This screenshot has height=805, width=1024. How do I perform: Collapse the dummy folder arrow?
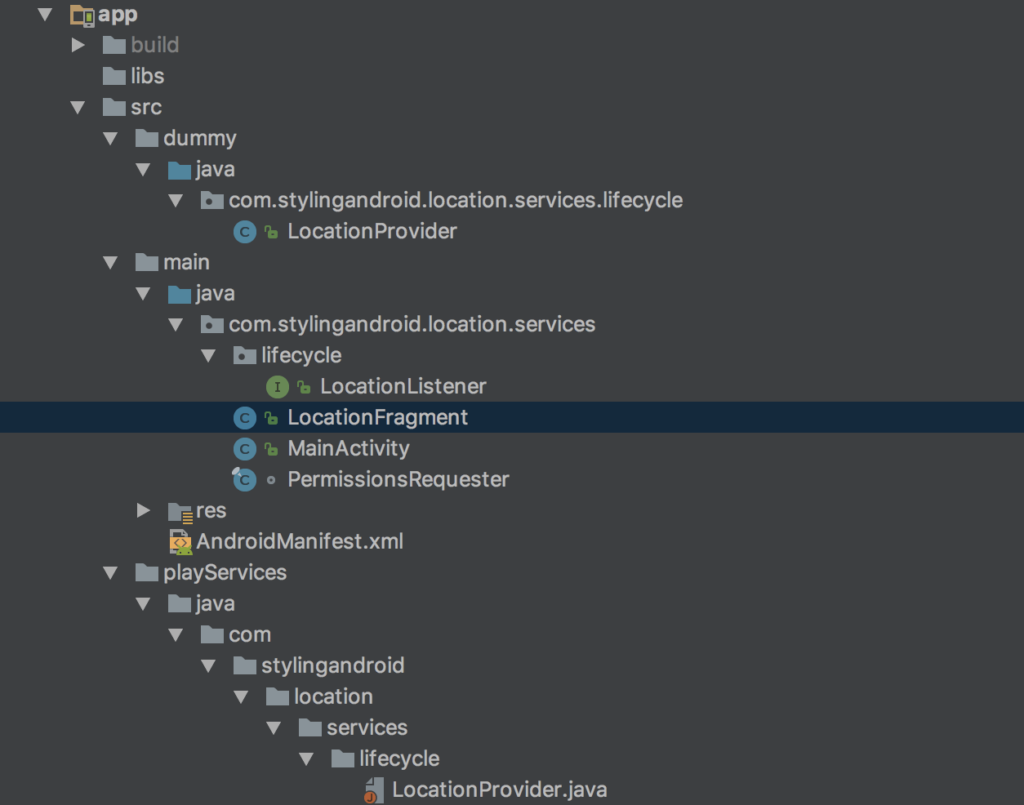click(x=110, y=138)
